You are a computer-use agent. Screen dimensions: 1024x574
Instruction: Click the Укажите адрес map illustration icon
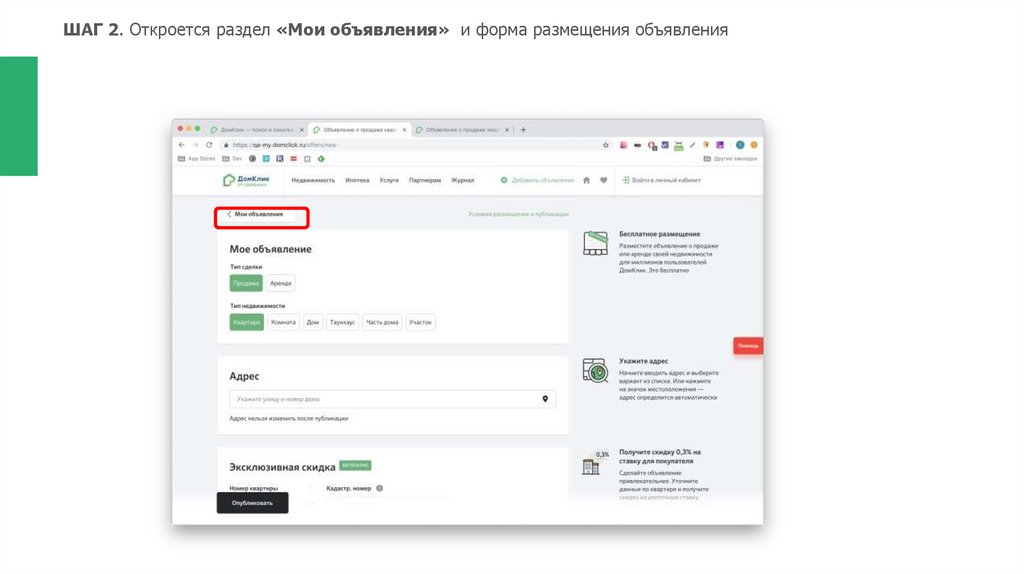595,370
